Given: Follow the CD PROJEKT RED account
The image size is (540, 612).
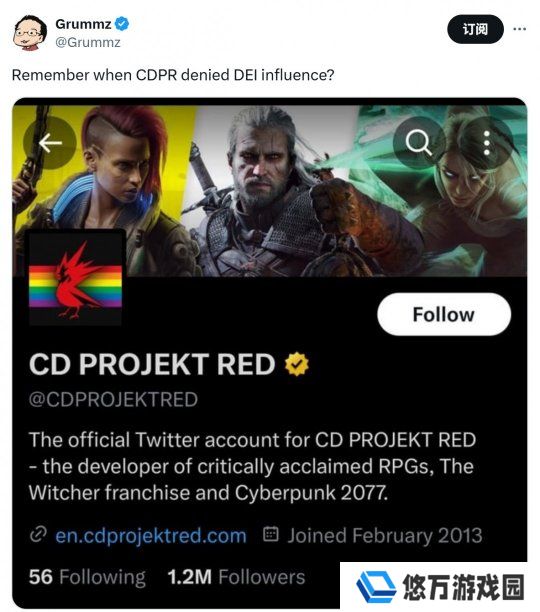Looking at the screenshot, I should pos(444,314).
